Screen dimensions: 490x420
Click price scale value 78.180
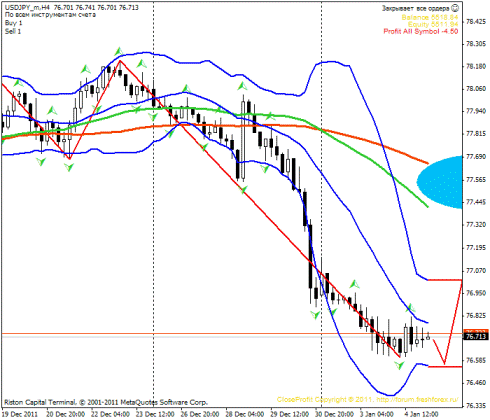point(476,67)
